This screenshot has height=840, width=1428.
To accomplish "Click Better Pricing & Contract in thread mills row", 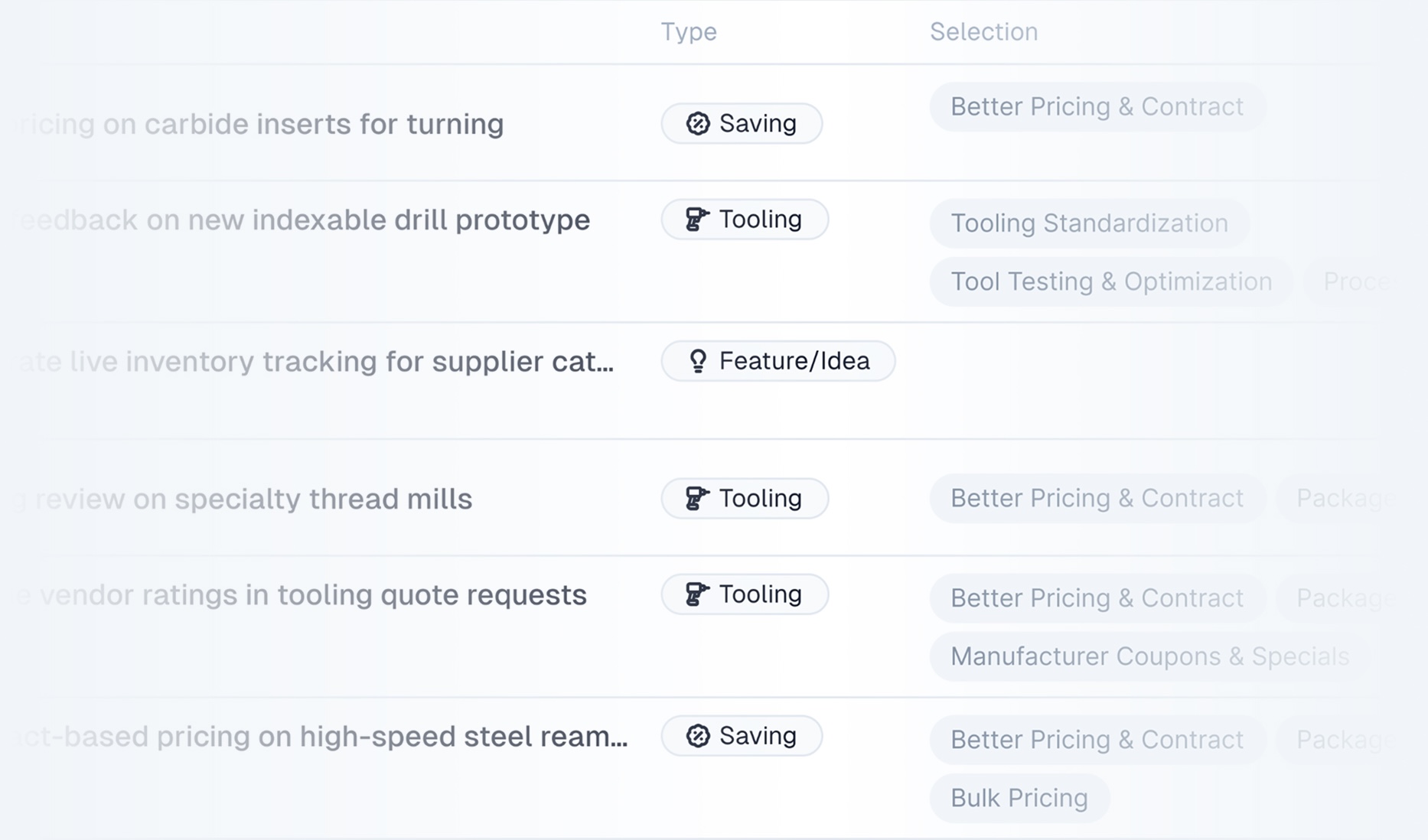I will [x=1097, y=498].
